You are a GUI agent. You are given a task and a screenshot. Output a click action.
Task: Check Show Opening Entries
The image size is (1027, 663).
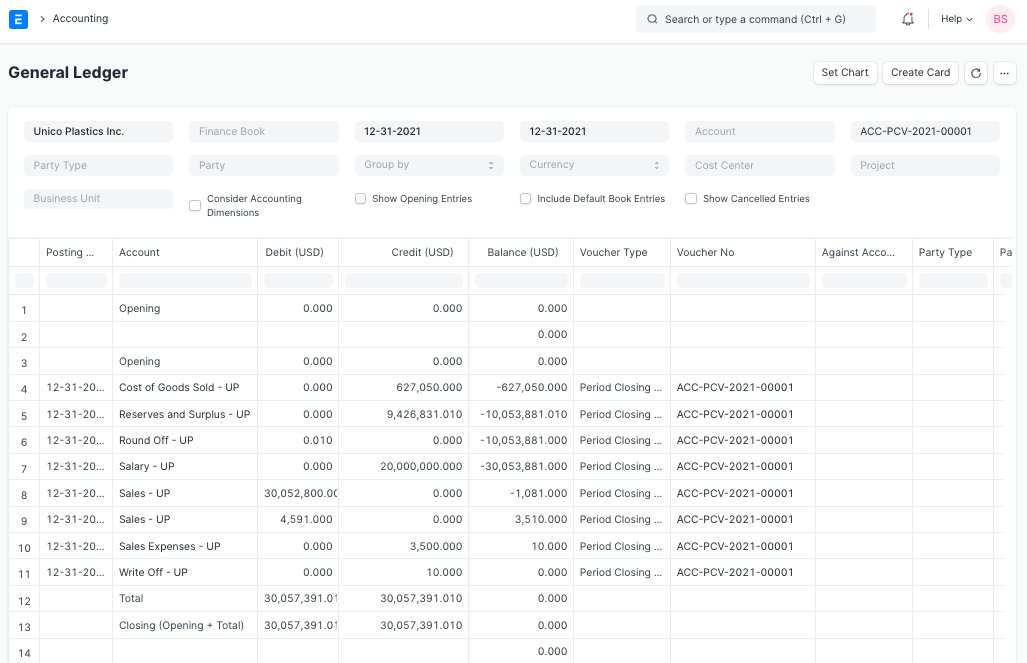click(x=360, y=198)
